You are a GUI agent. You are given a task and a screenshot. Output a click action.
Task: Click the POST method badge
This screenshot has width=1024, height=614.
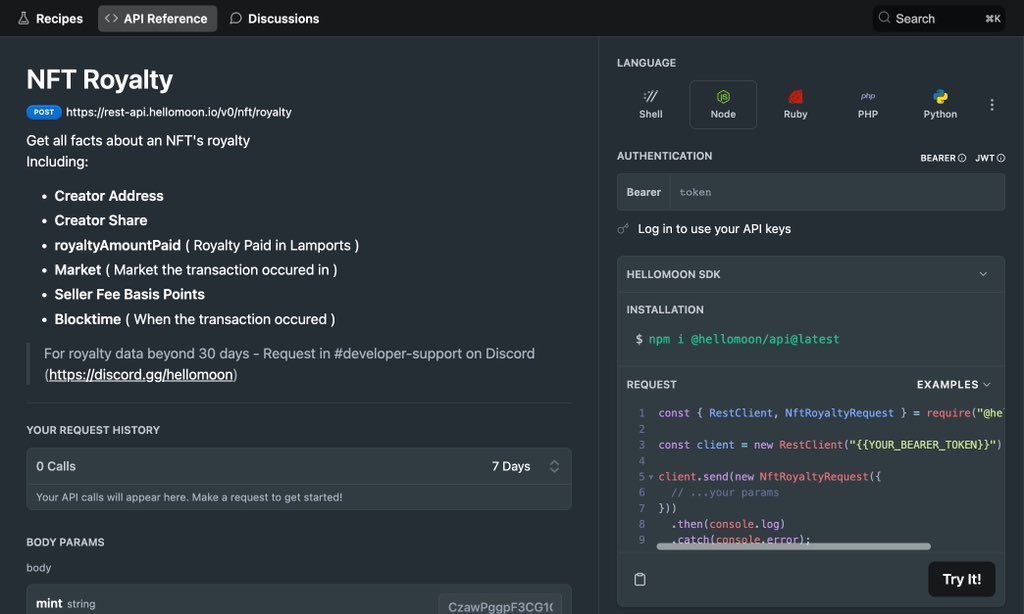tap(44, 112)
